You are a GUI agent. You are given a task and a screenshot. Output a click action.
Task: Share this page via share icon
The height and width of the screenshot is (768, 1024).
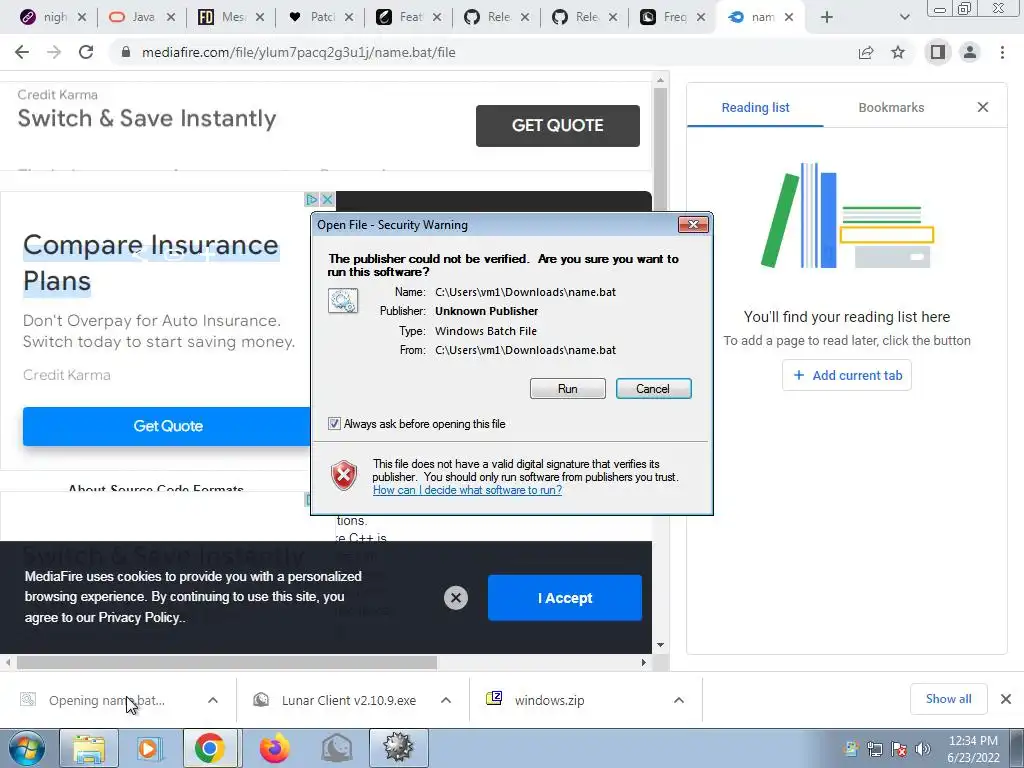point(866,52)
